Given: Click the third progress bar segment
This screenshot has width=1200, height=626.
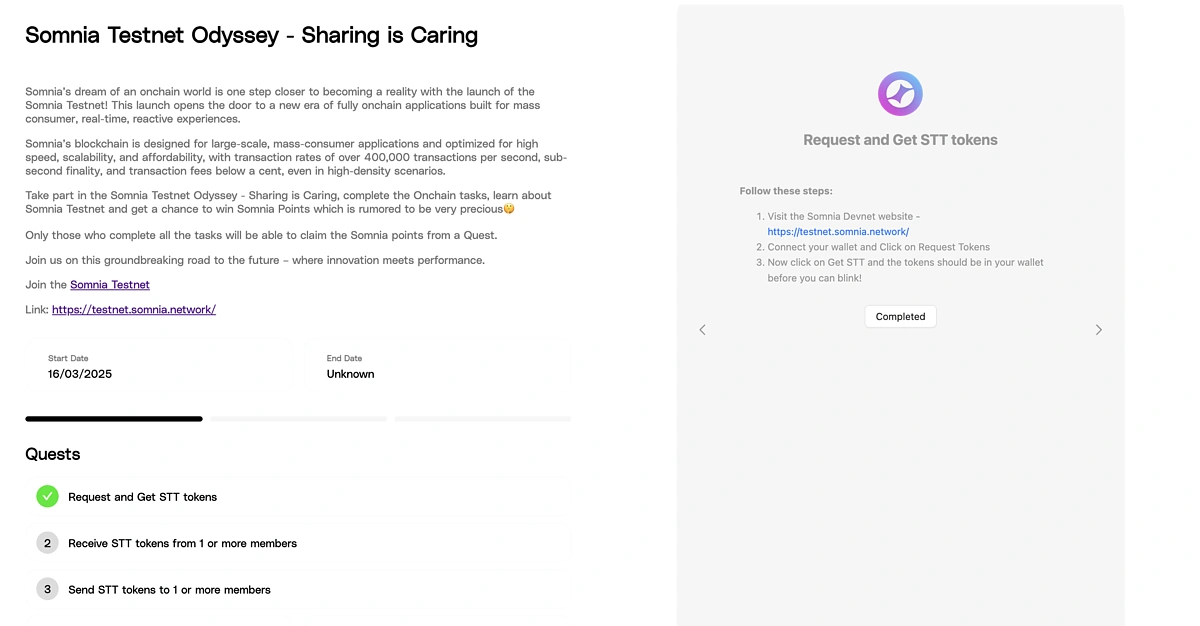Looking at the screenshot, I should pos(483,419).
